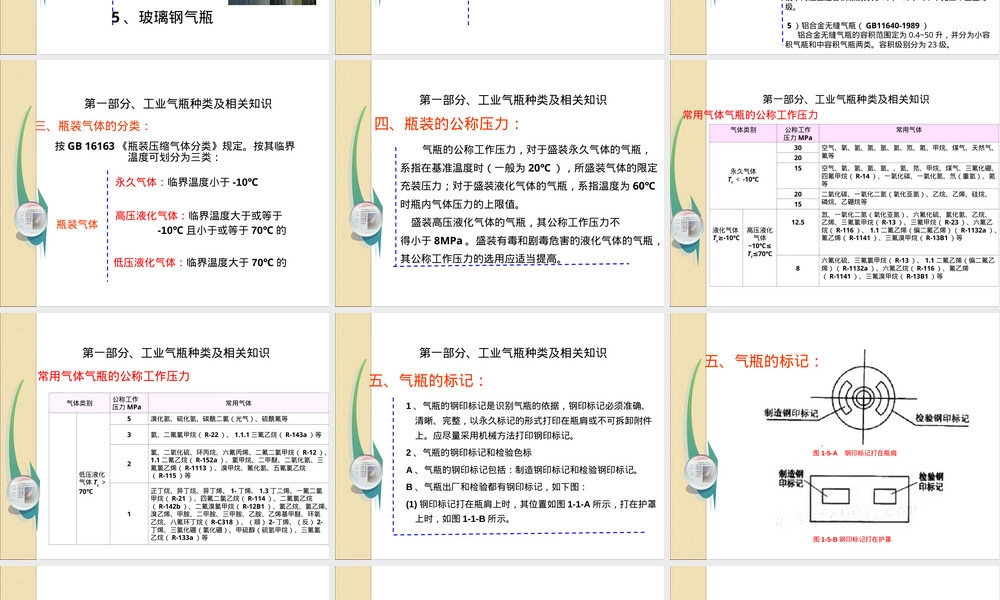Click line A、气瓶的钢印标记包括
Viewport: 1000px width, 600px height.
pos(522,469)
